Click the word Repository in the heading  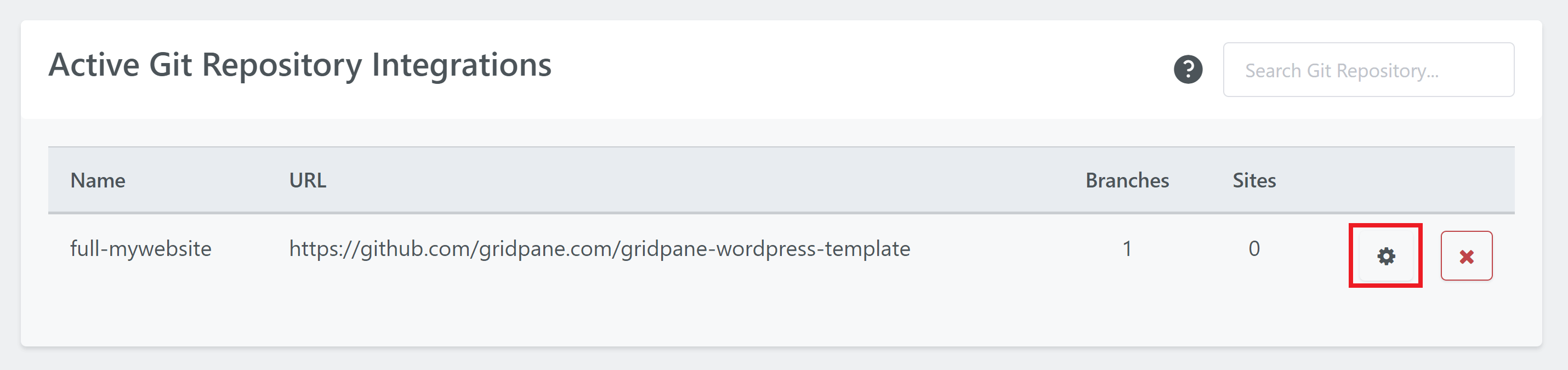tap(282, 65)
